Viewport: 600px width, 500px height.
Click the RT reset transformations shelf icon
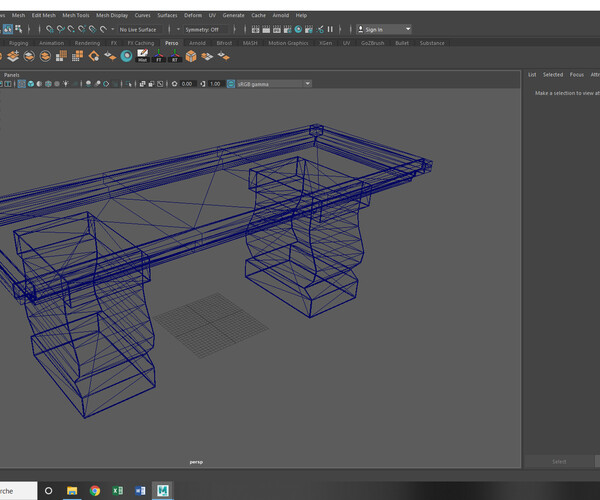pos(175,57)
